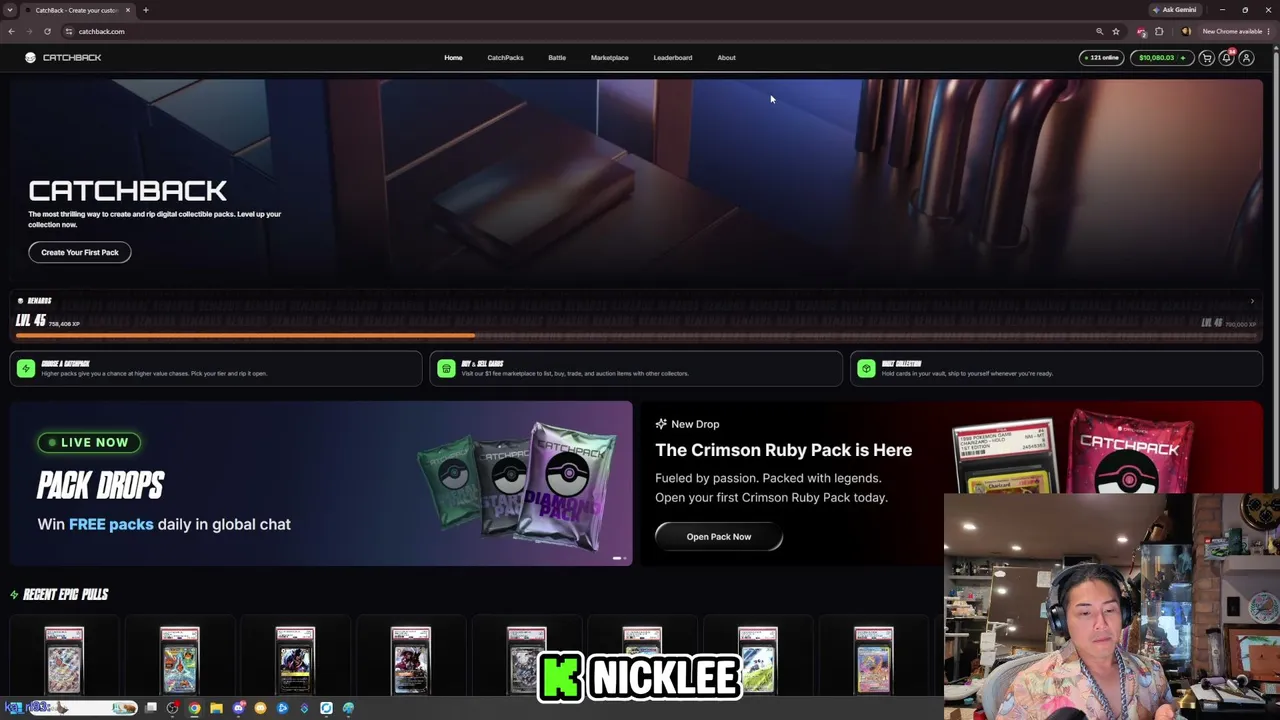Open the tab search dropdown arrow
Viewport: 1280px width, 720px height.
(10, 10)
